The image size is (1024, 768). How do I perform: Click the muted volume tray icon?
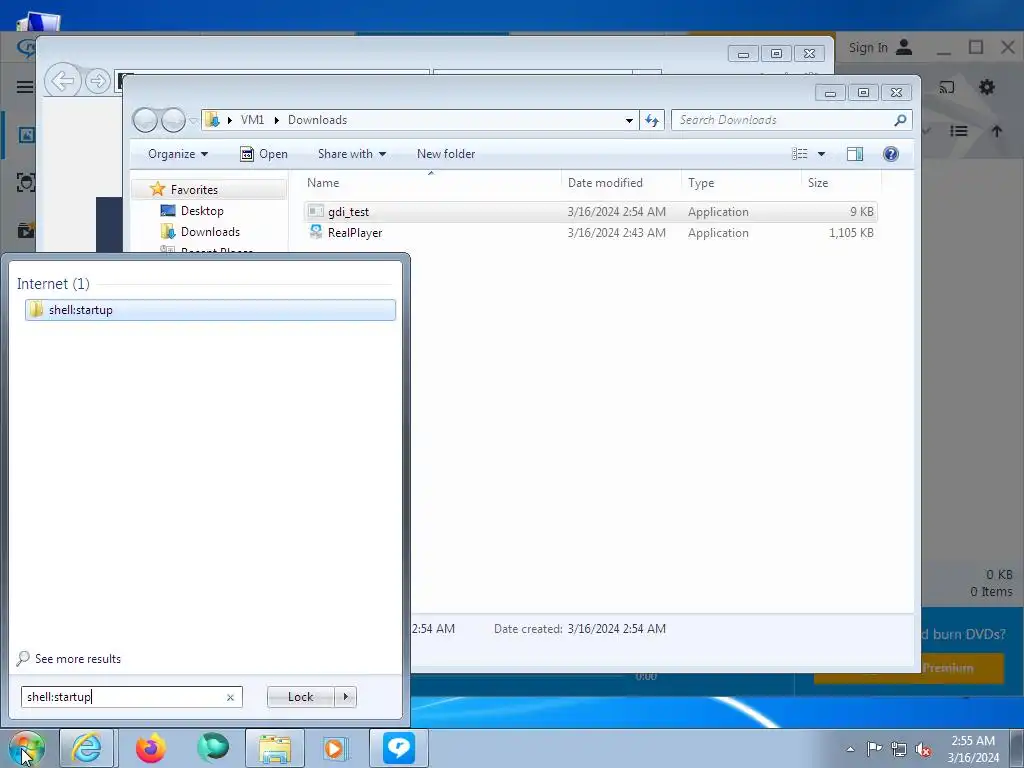pos(923,749)
